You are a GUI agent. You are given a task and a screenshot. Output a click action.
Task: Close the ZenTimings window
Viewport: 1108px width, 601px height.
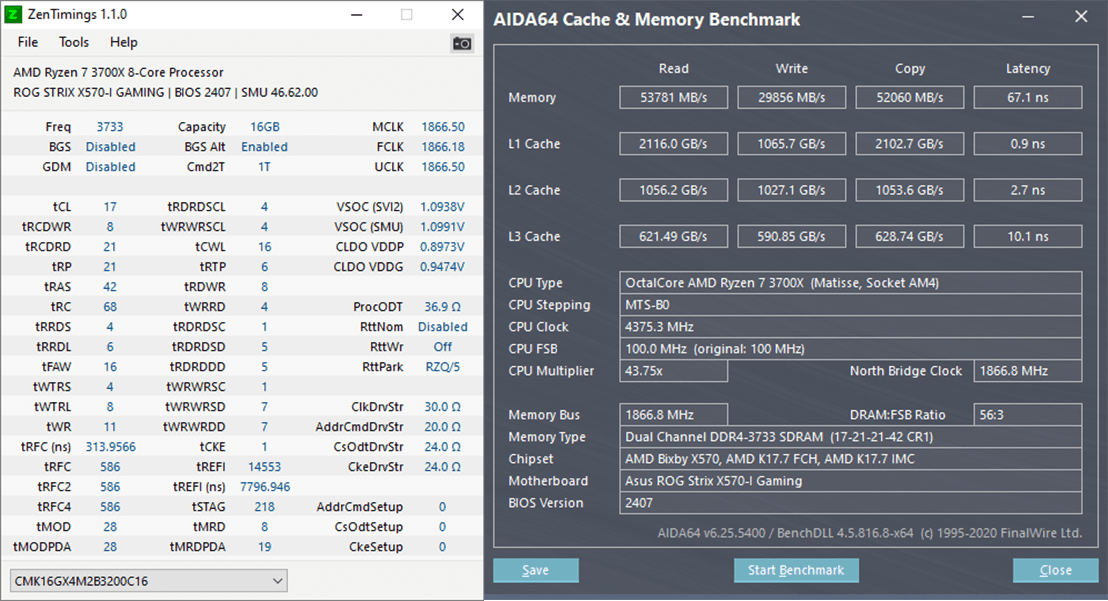457,15
